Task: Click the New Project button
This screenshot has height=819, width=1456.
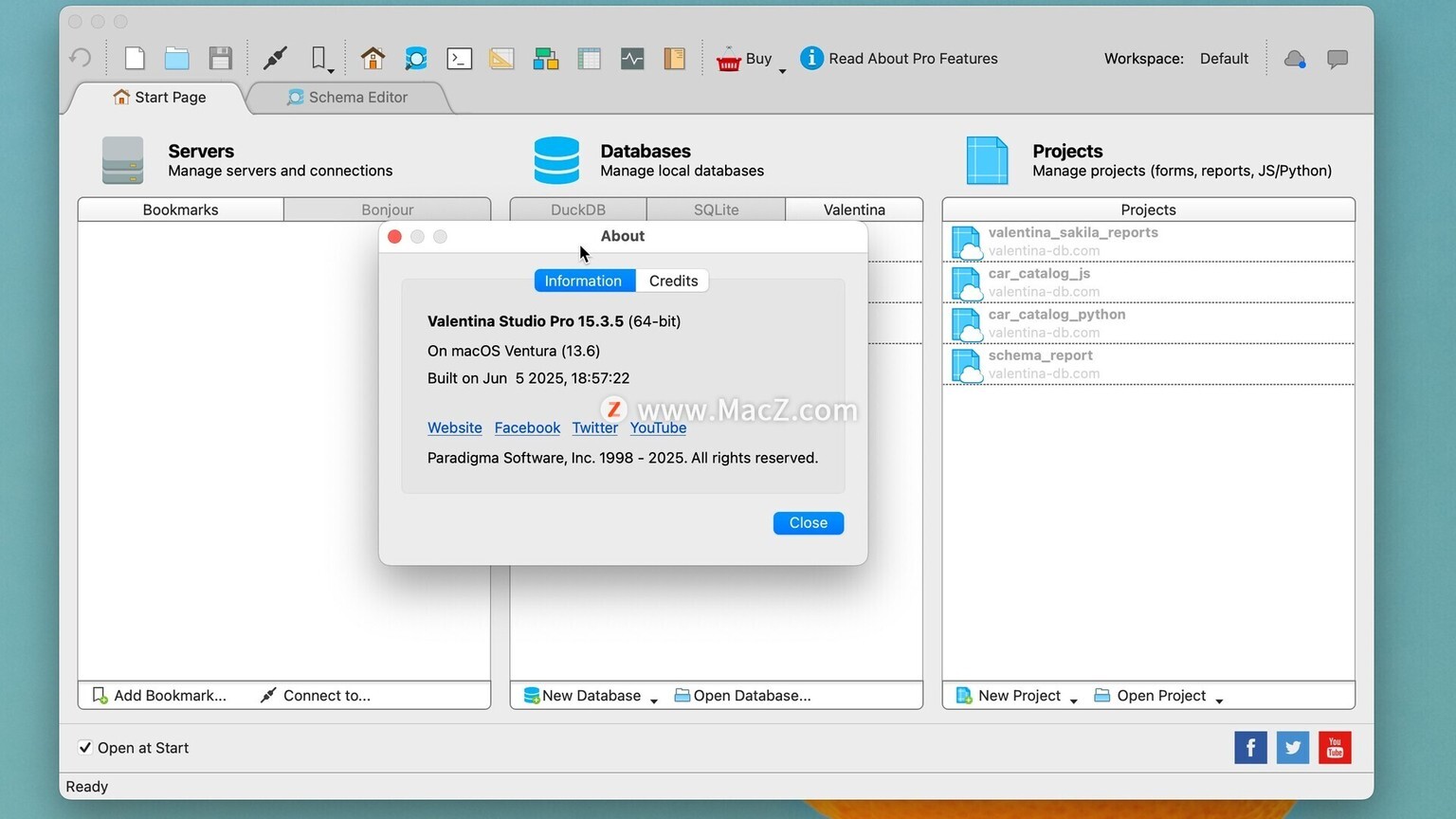Action: [x=1009, y=695]
